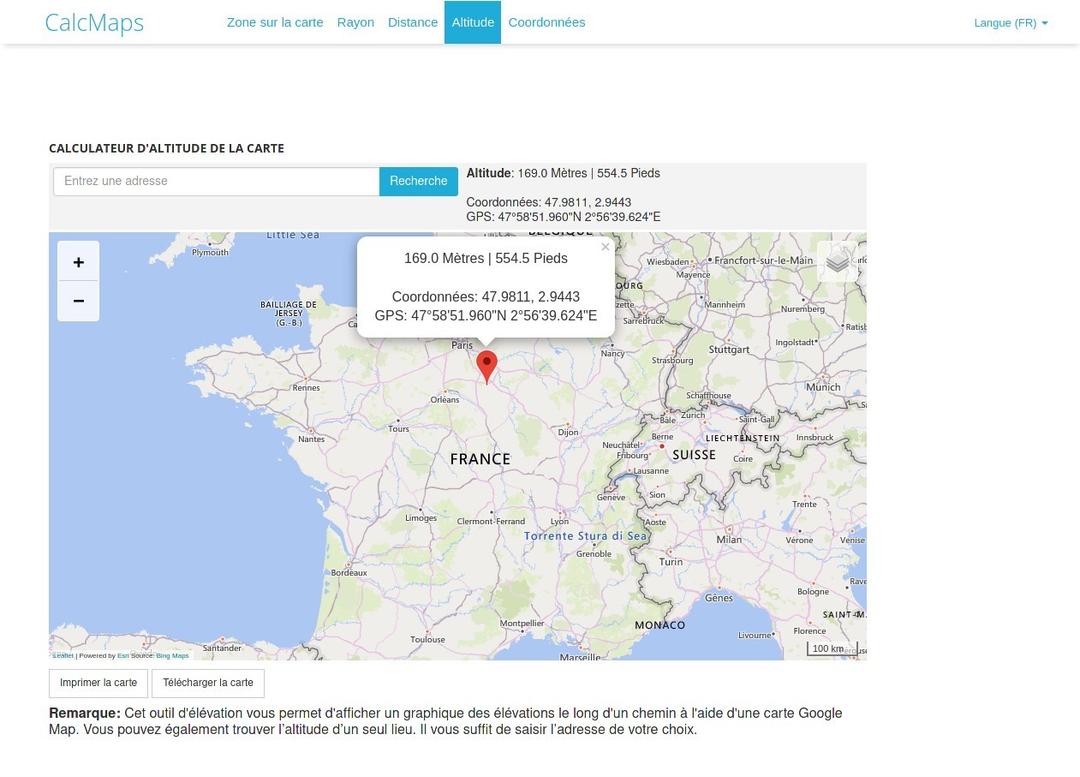Click the Esri source link

(121, 655)
